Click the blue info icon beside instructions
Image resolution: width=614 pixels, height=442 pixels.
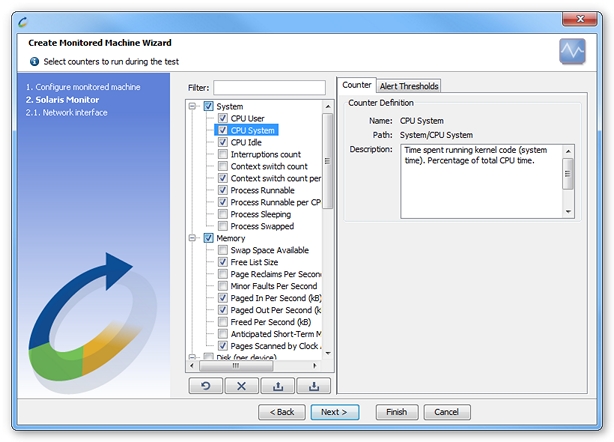[34, 61]
